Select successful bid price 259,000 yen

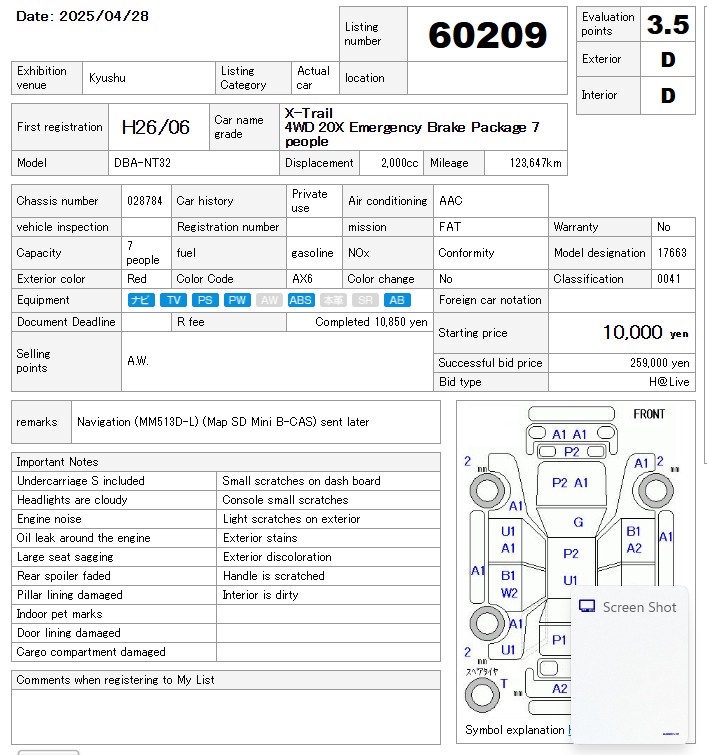659,363
